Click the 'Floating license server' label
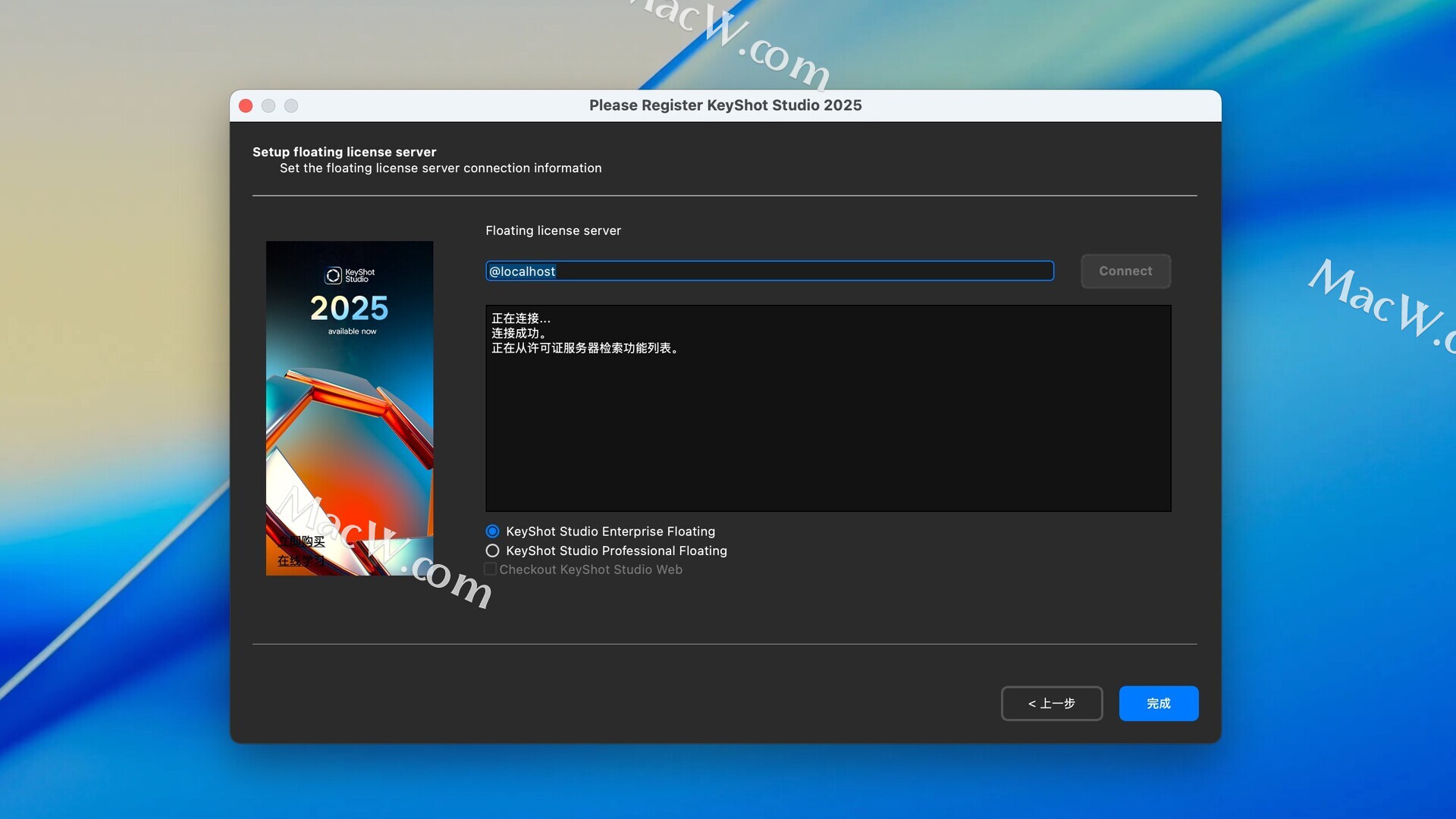 tap(553, 231)
